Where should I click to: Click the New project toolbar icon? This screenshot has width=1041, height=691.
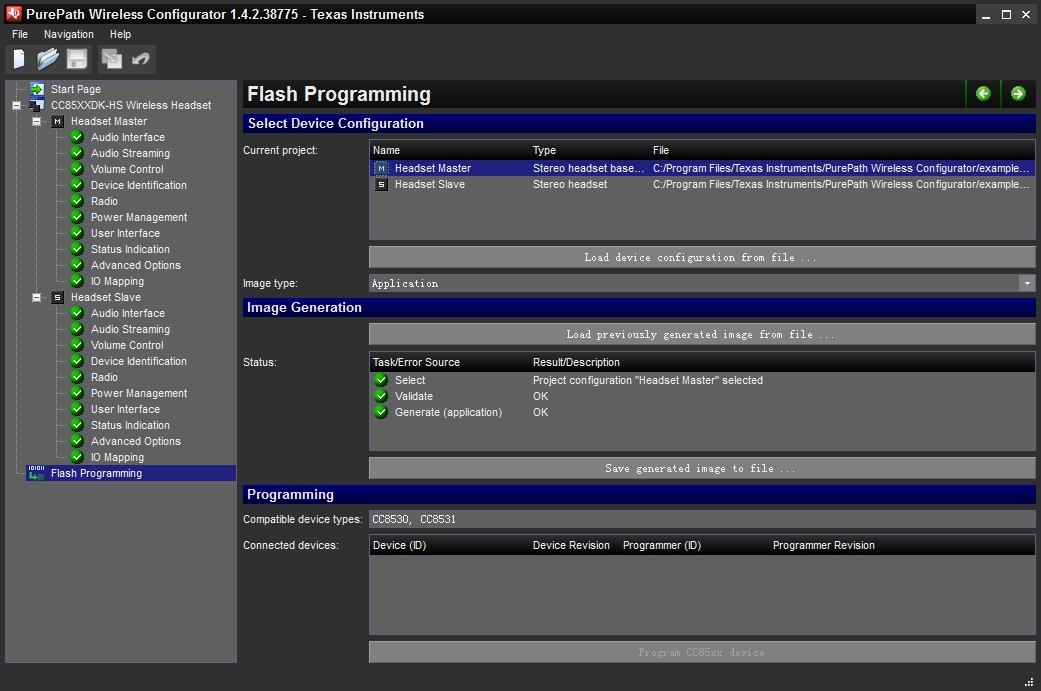click(19, 60)
